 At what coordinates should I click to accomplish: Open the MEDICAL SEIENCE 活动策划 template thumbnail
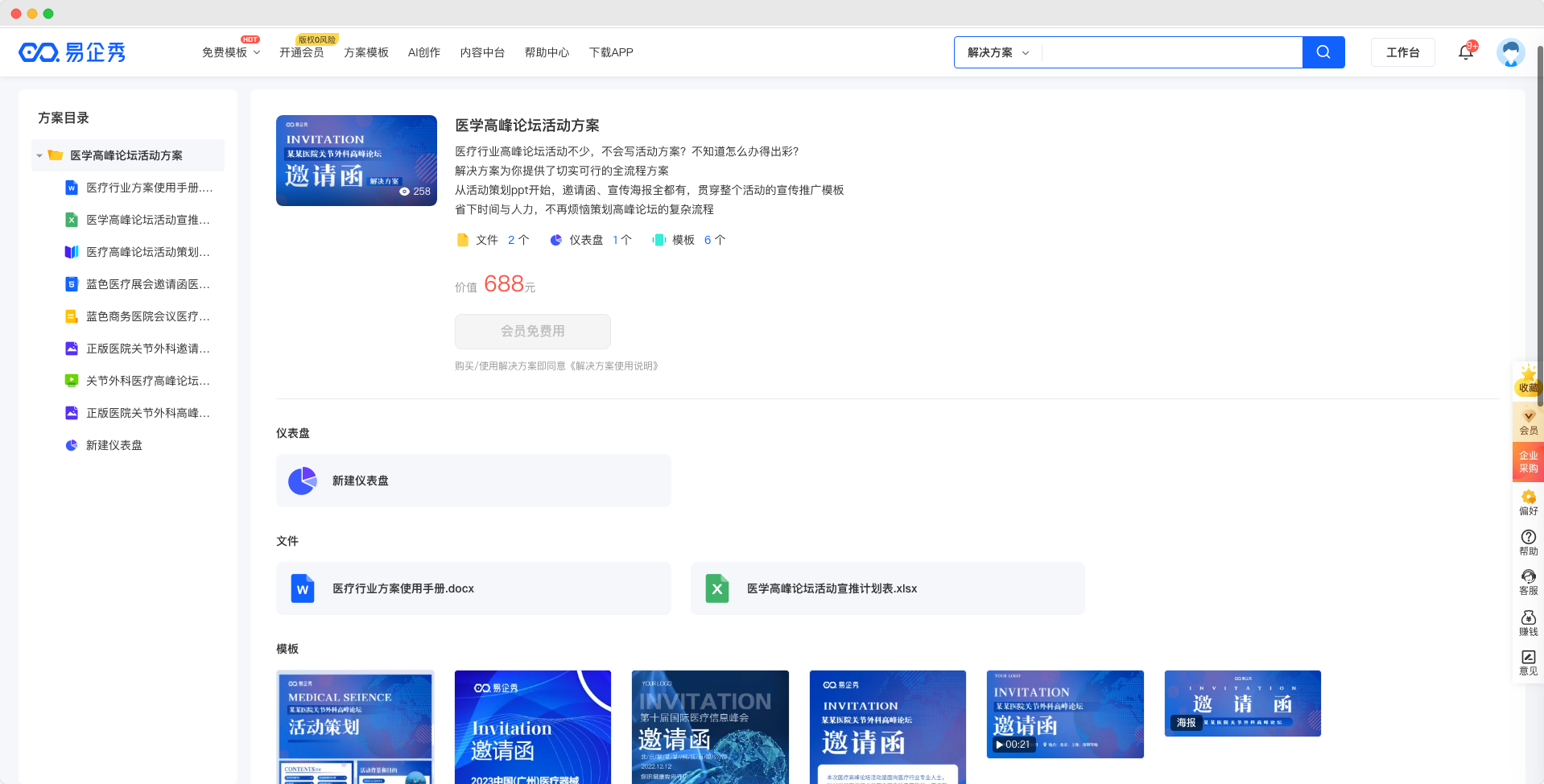pos(355,727)
